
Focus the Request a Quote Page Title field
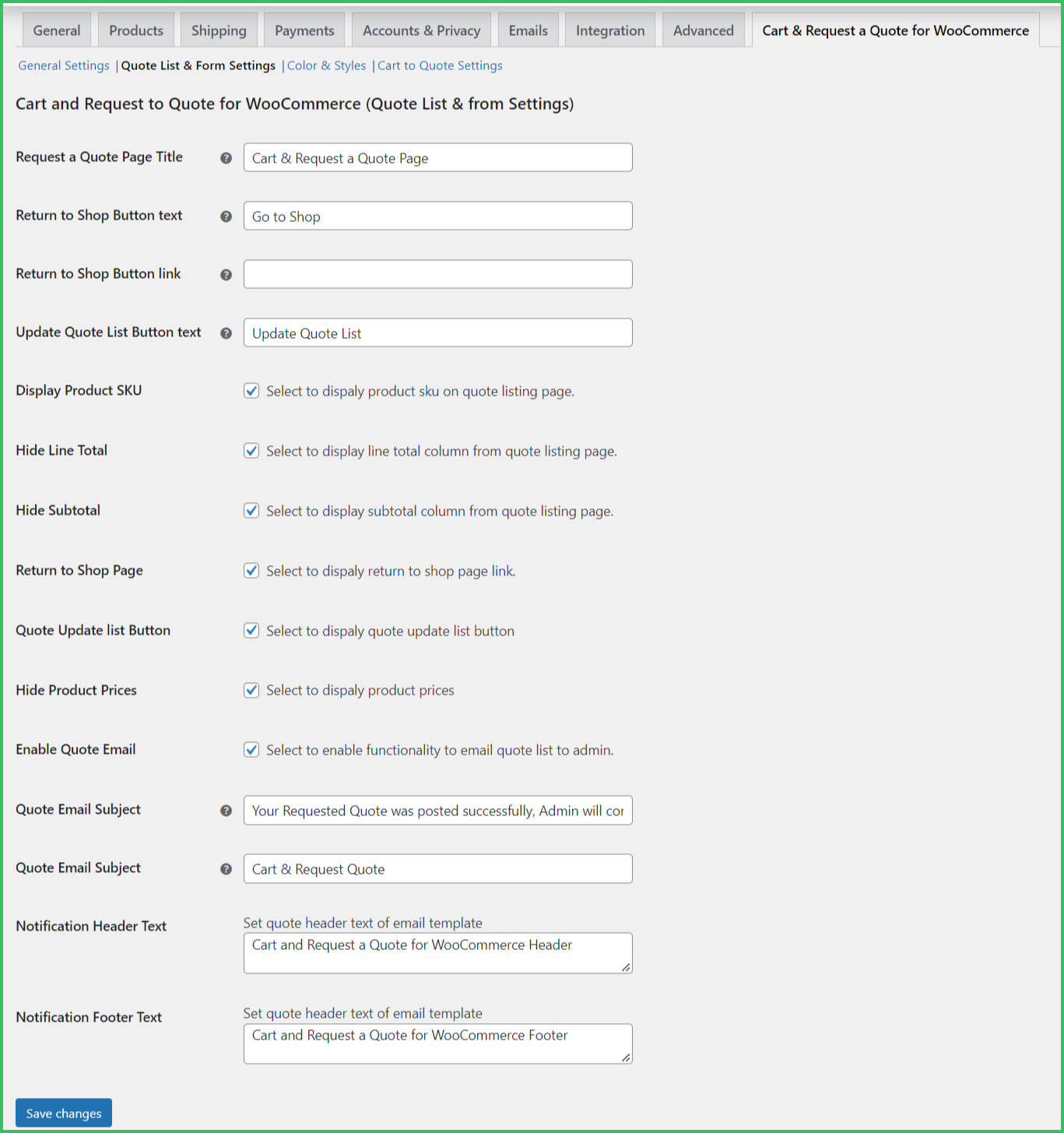tap(438, 157)
